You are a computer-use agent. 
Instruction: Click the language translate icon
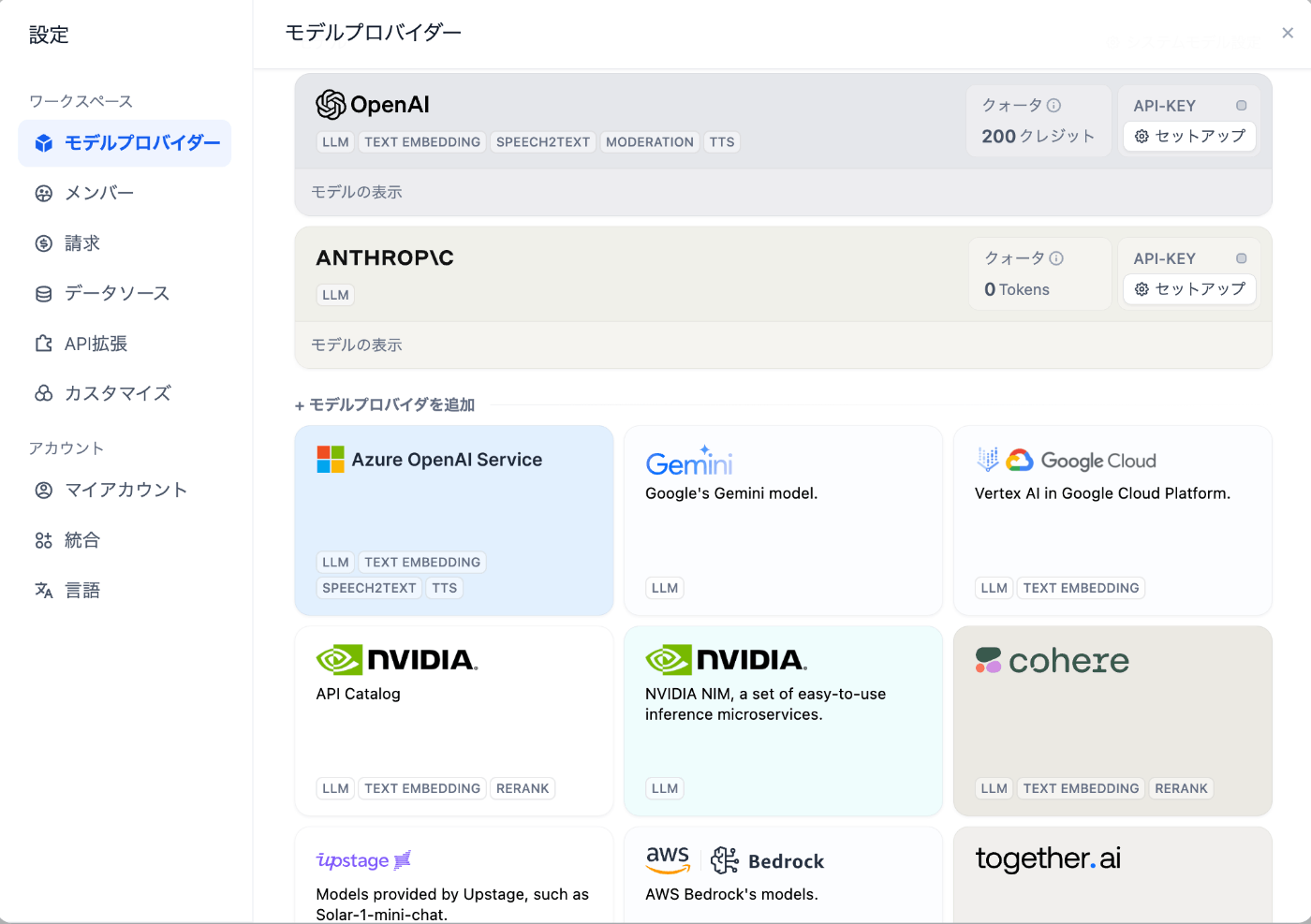click(44, 591)
